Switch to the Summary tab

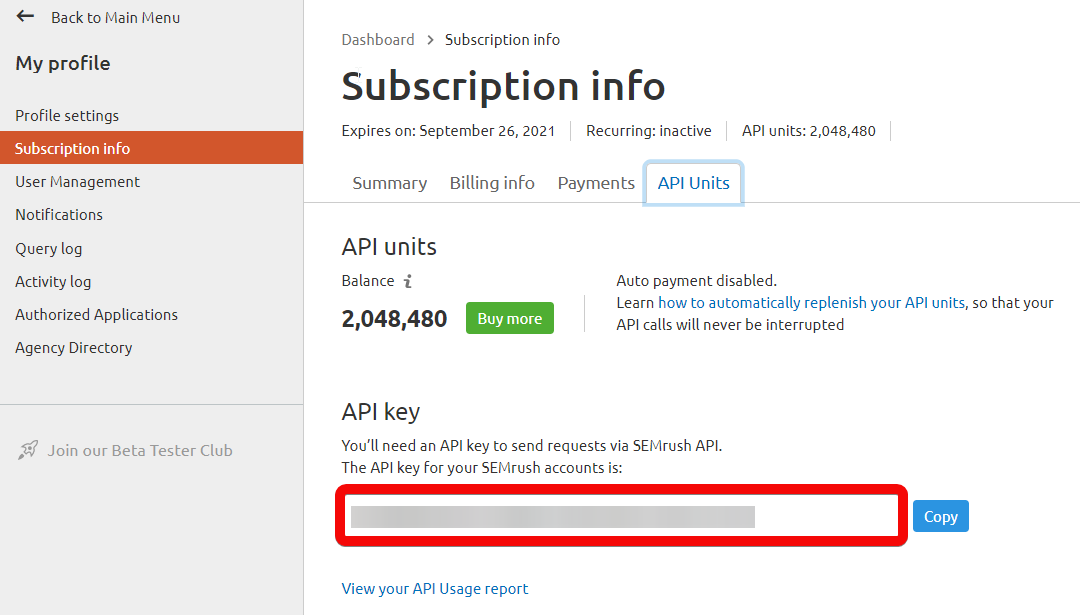(390, 183)
